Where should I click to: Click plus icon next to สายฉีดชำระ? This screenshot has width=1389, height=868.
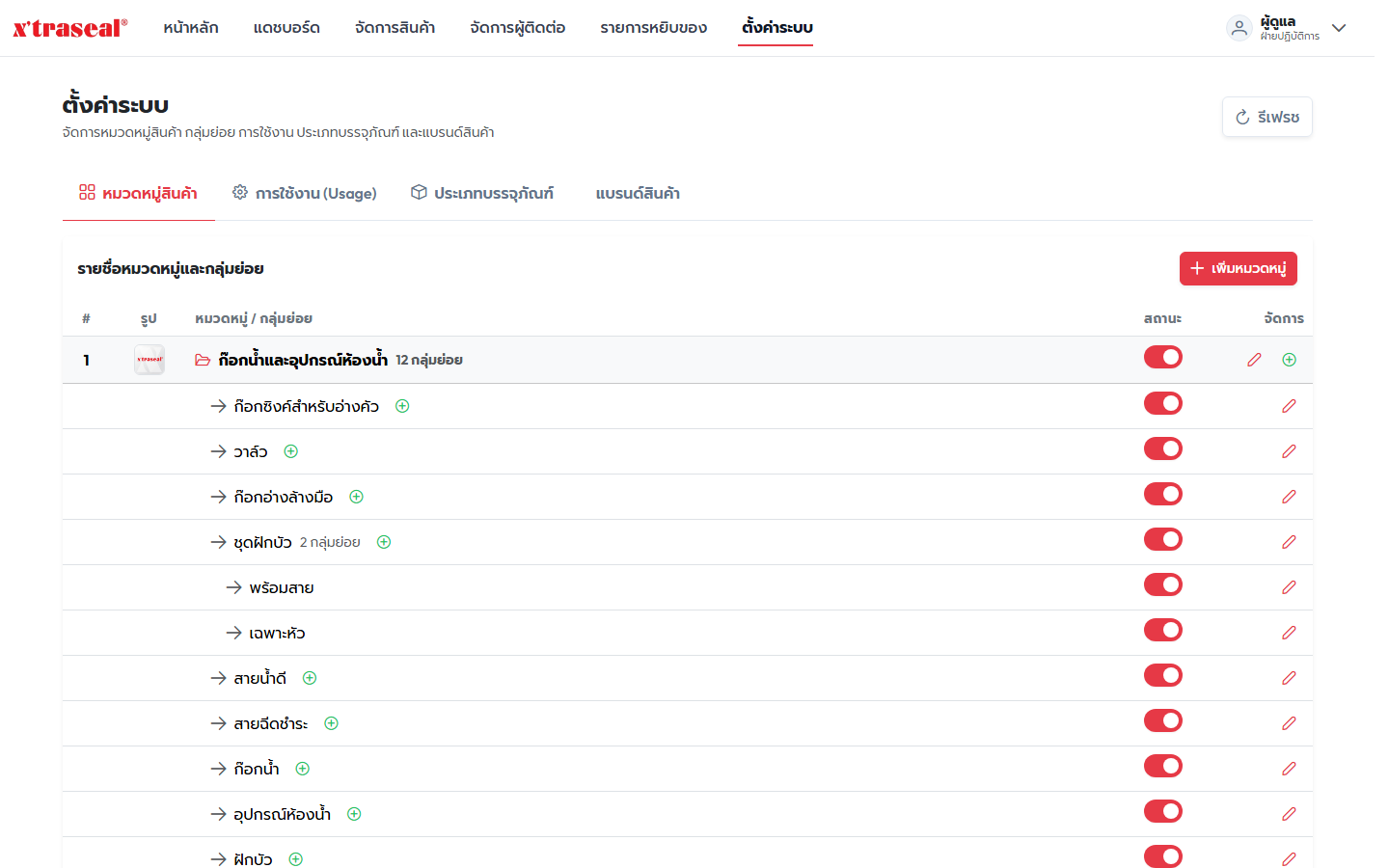(x=331, y=723)
